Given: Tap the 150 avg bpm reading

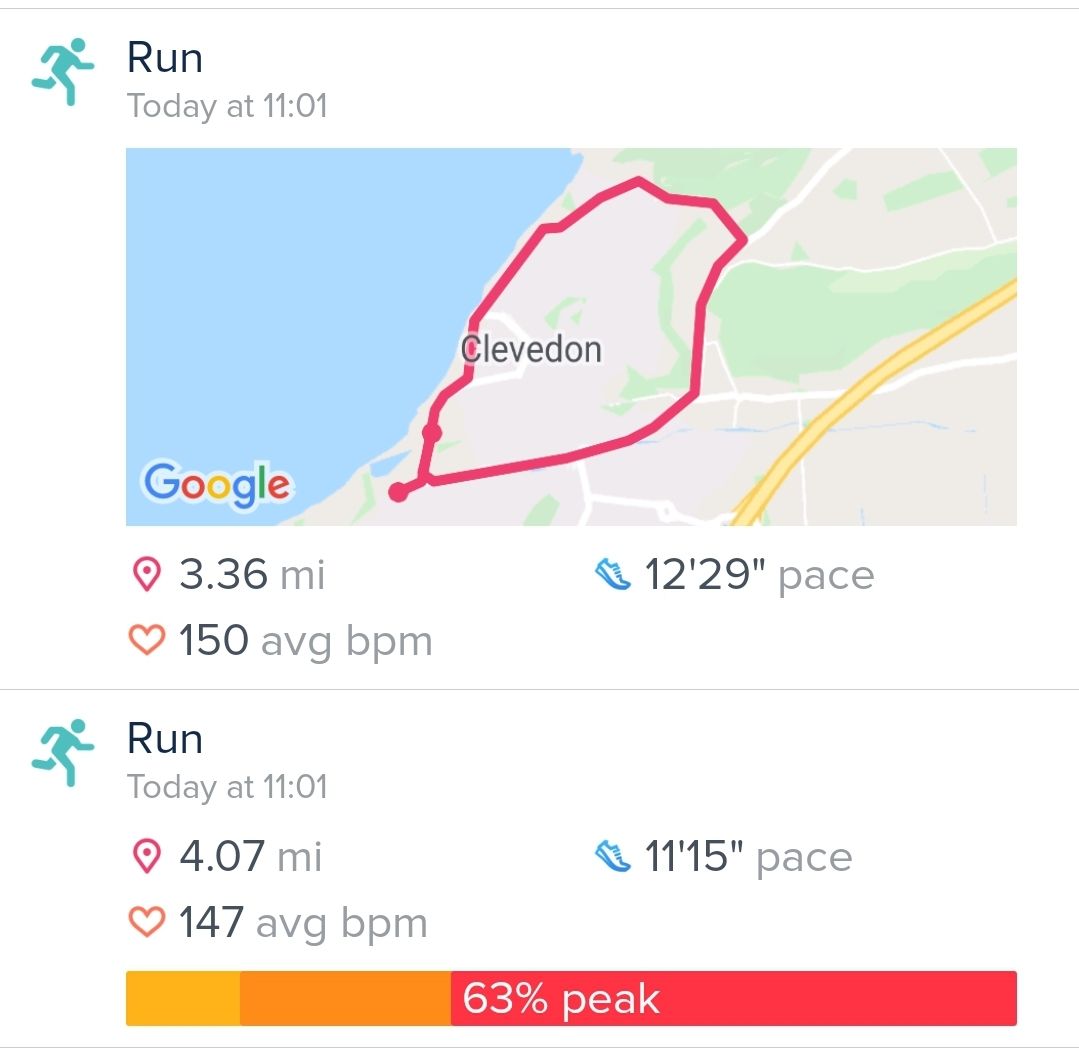Looking at the screenshot, I should 305,640.
